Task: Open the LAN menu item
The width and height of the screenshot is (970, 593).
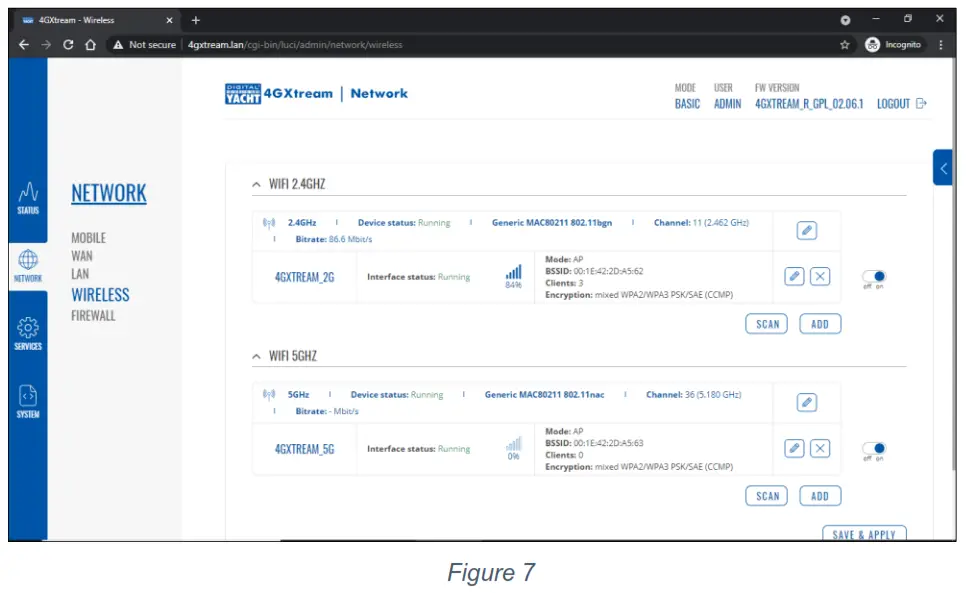Action: 80,274
